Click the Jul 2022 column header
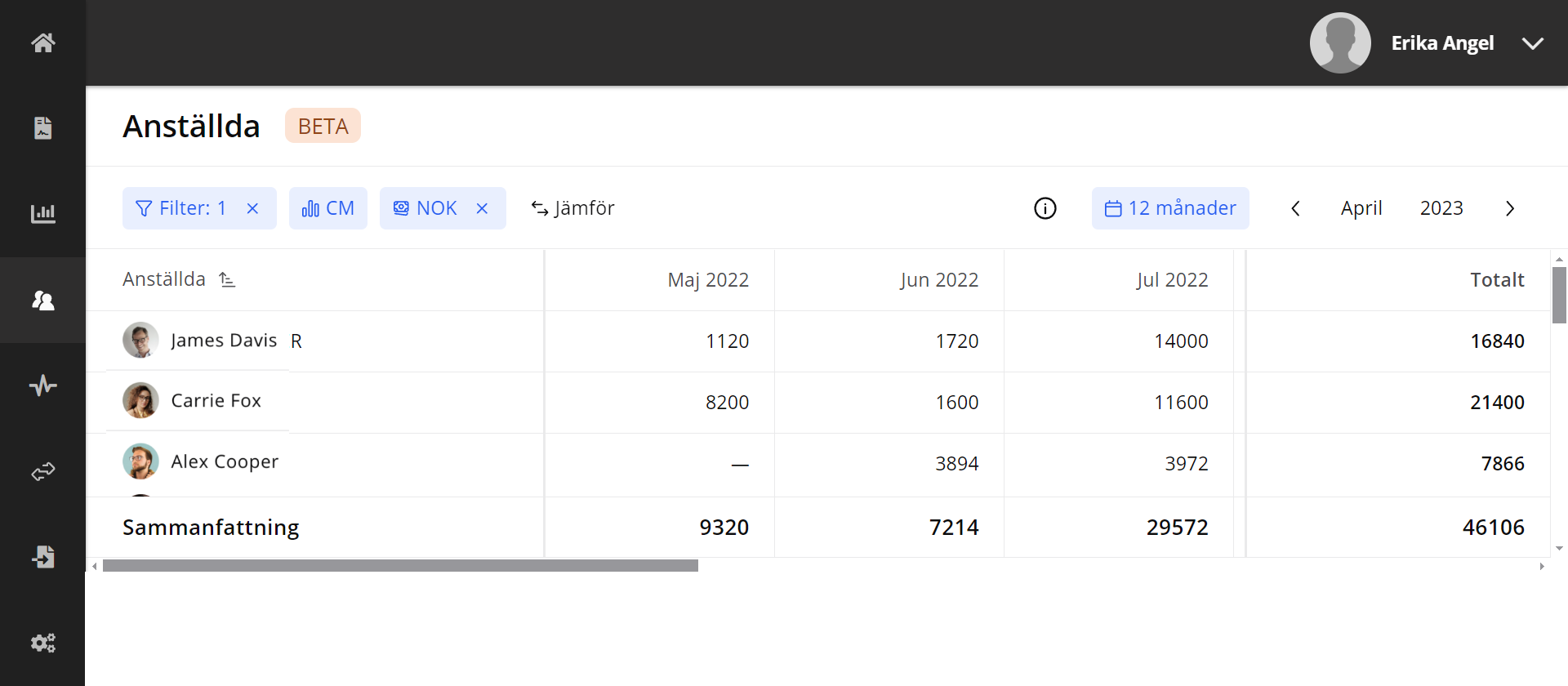The width and height of the screenshot is (1568, 686). tap(1172, 280)
